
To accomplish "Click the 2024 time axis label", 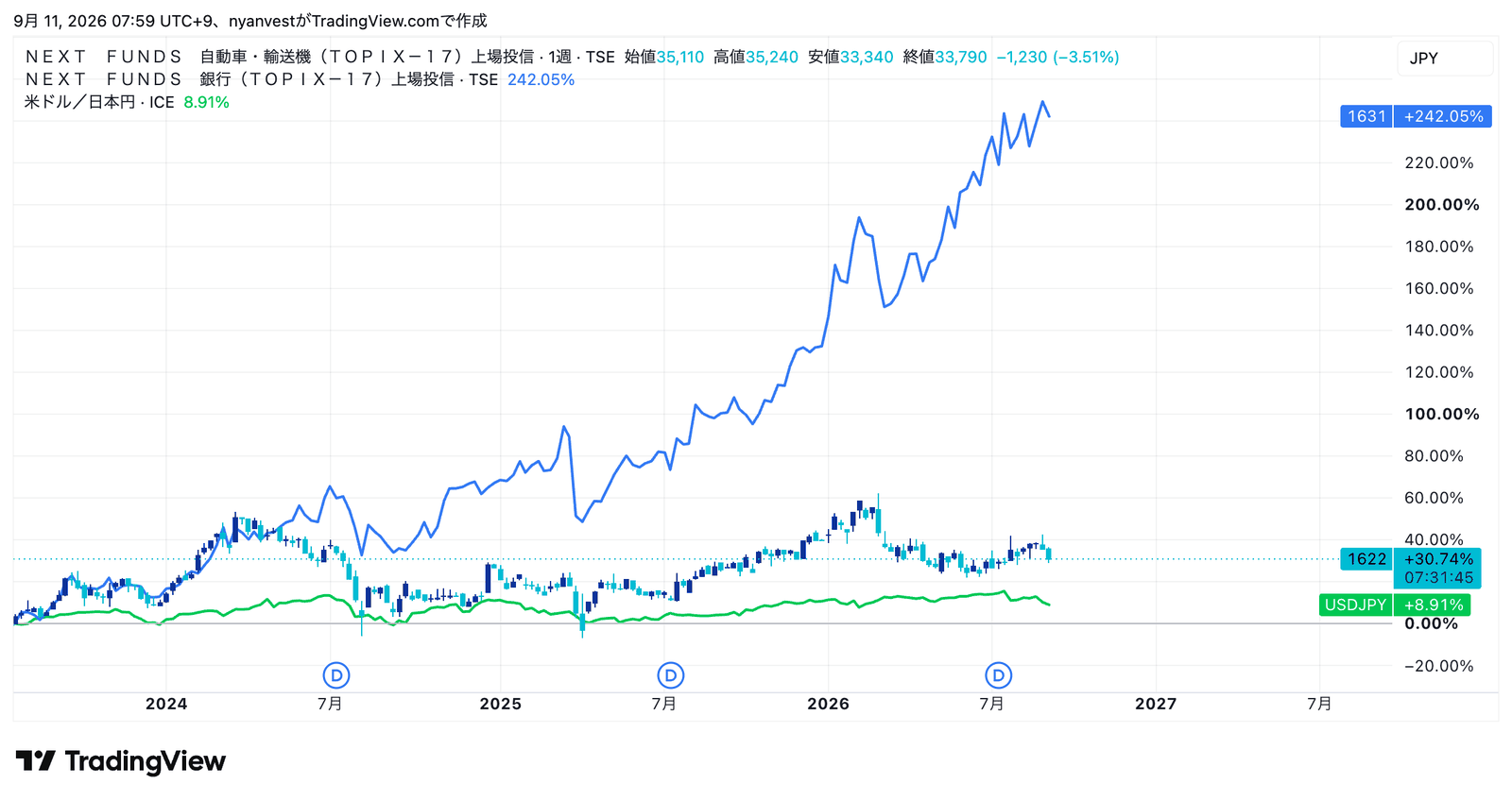I will point(166,704).
